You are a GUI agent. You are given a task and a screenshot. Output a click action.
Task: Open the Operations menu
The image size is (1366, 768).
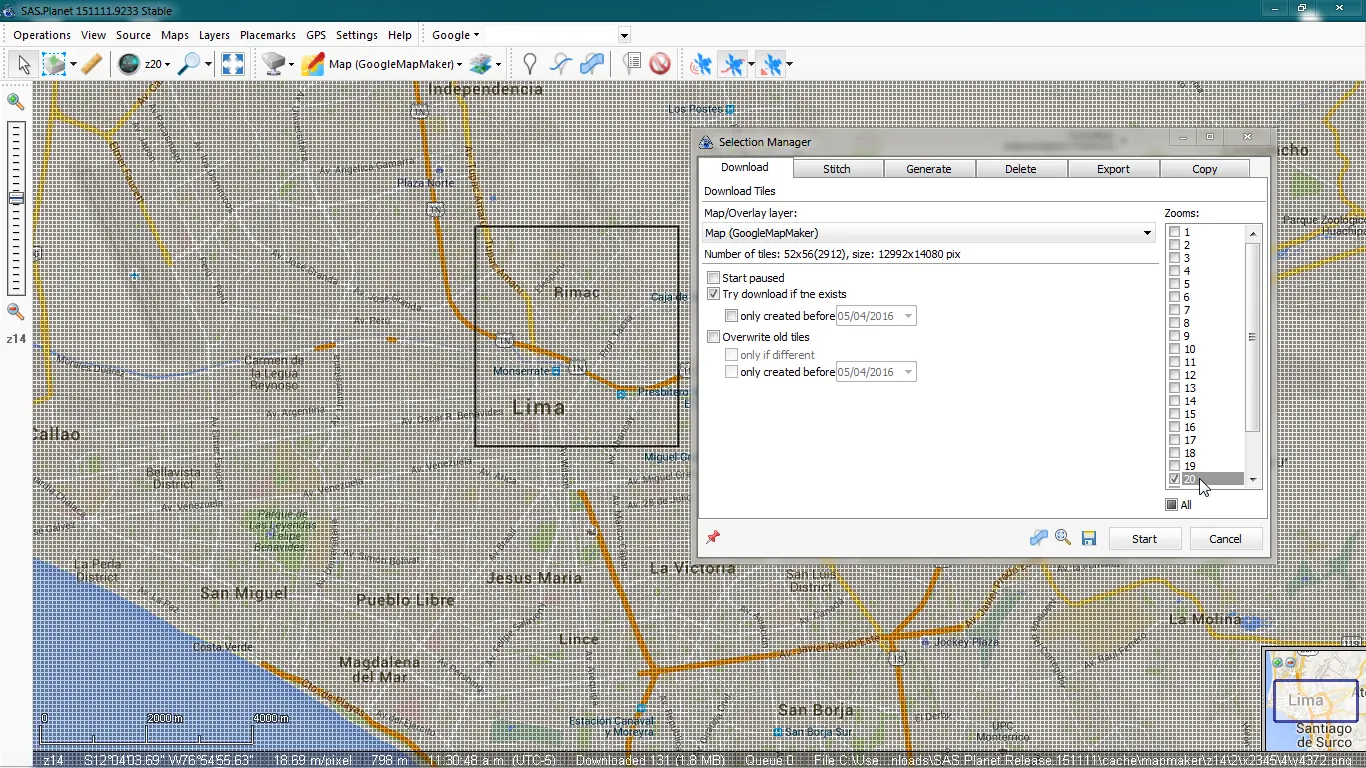pyautogui.click(x=42, y=35)
